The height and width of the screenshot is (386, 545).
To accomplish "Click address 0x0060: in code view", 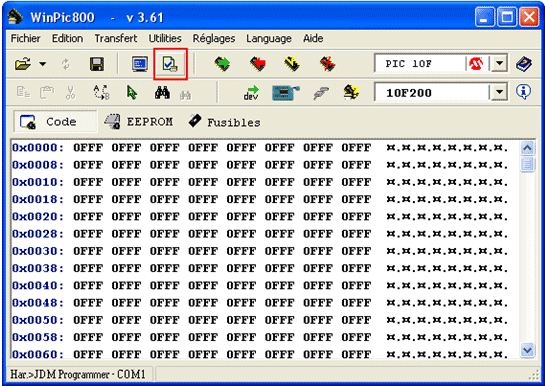I will pyautogui.click(x=38, y=354).
